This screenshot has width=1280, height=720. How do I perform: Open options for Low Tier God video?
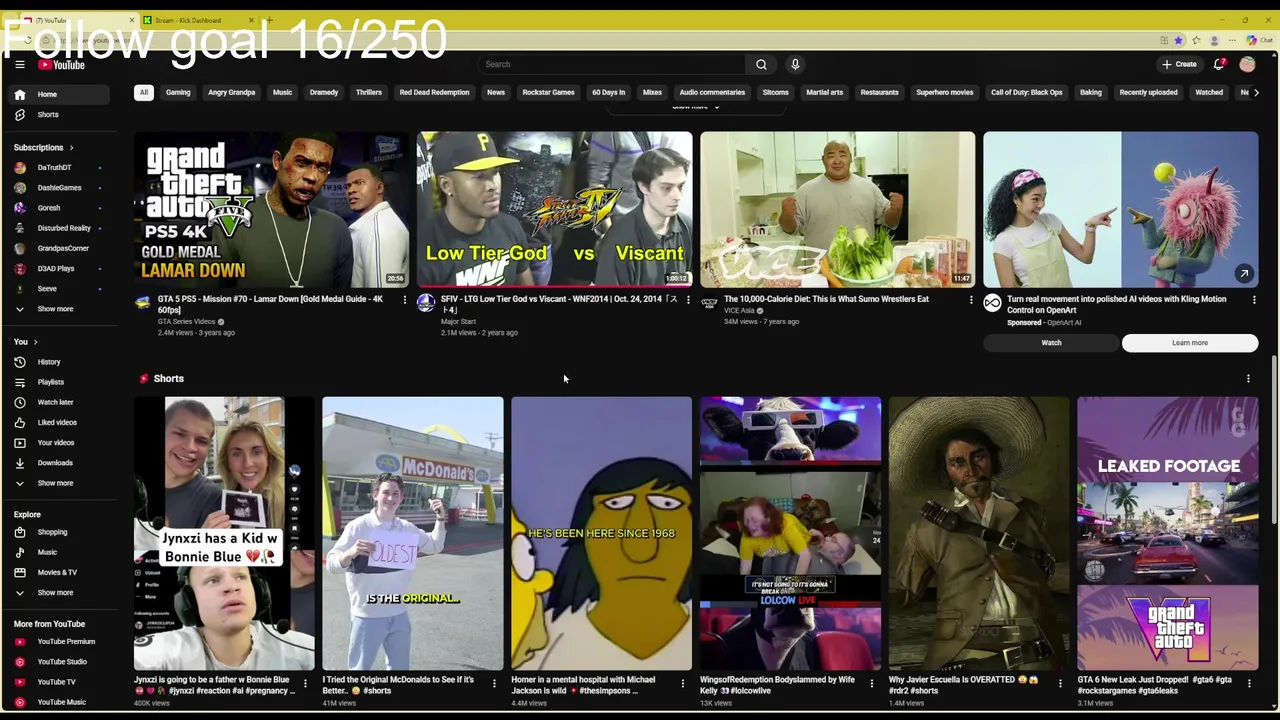687,300
